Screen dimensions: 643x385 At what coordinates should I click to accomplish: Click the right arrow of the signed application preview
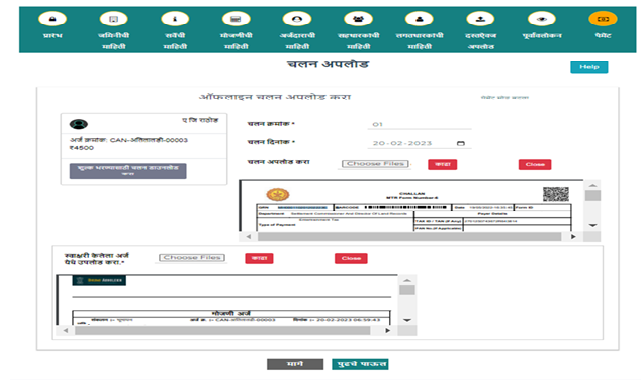point(388,330)
